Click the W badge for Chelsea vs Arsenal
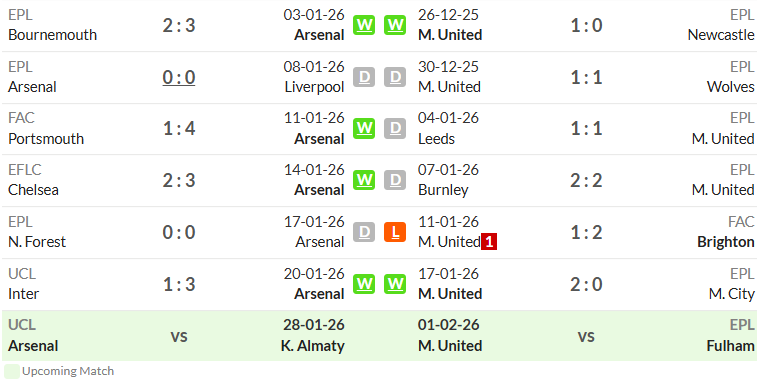The image size is (757, 392). pos(364,180)
